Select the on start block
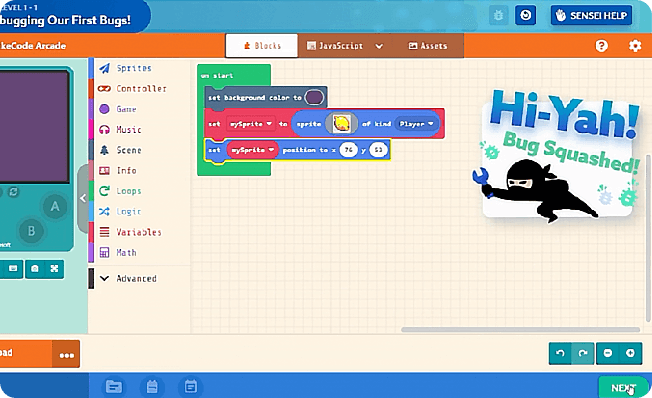Image resolution: width=652 pixels, height=398 pixels. click(217, 76)
